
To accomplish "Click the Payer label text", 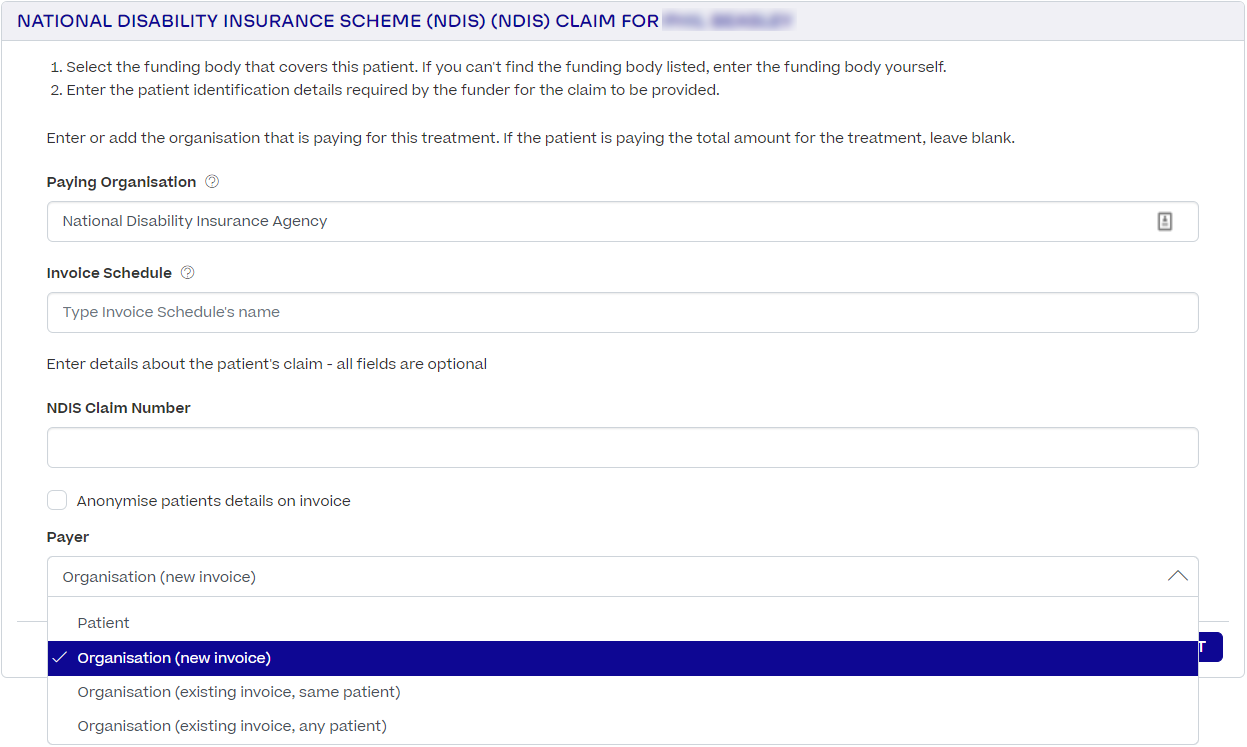I will (68, 538).
